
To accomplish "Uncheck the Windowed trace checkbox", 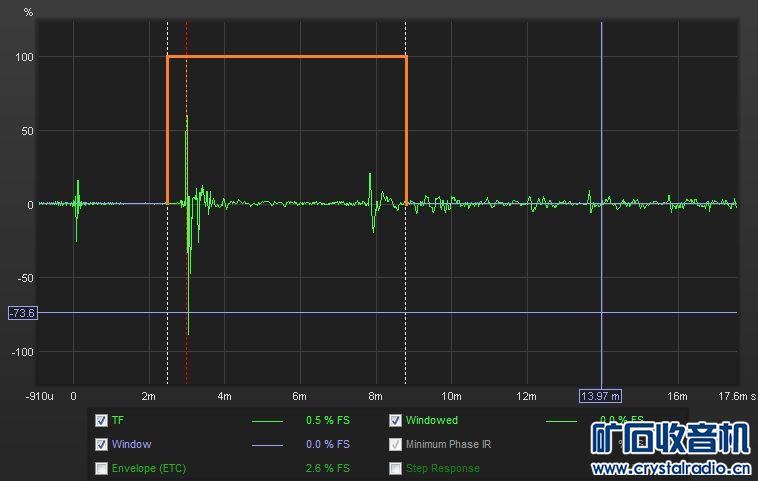I will pyautogui.click(x=395, y=420).
